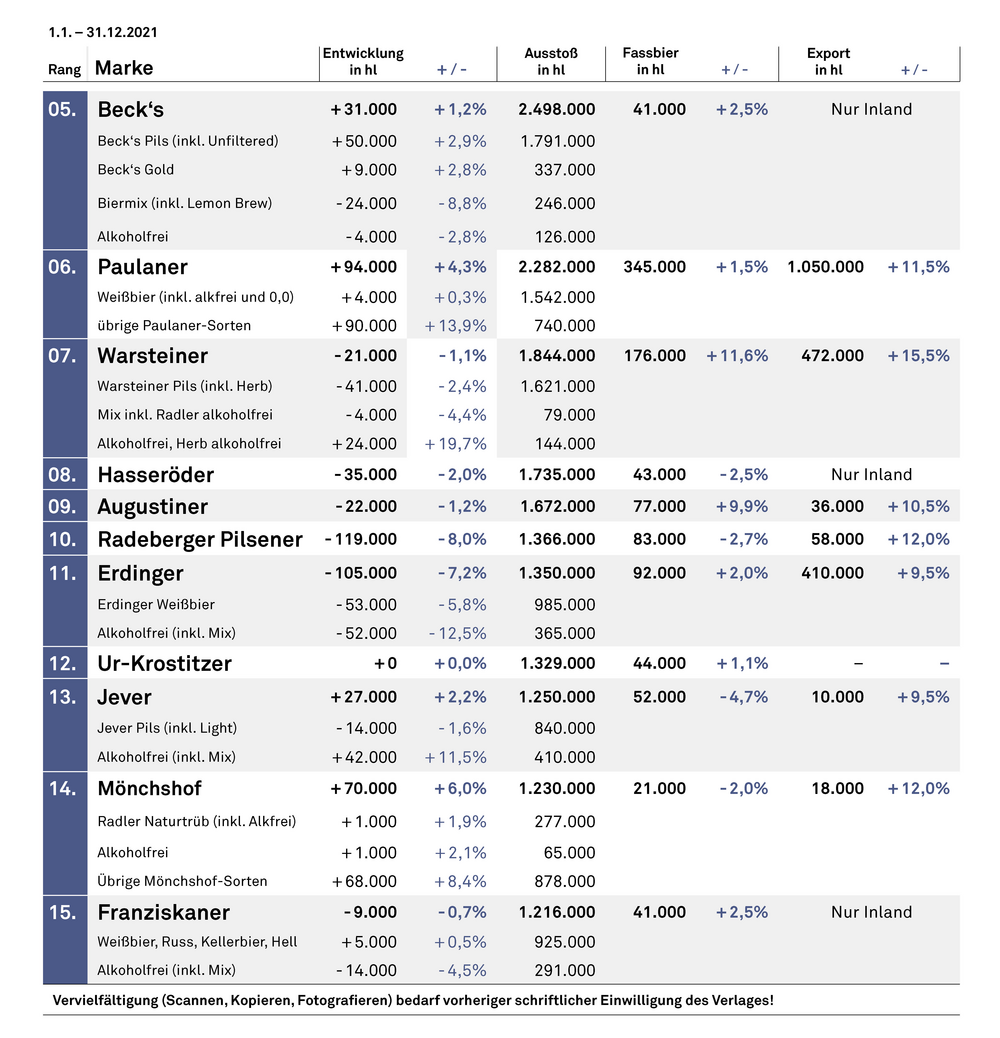Select the Beck's brand row name

(x=130, y=109)
